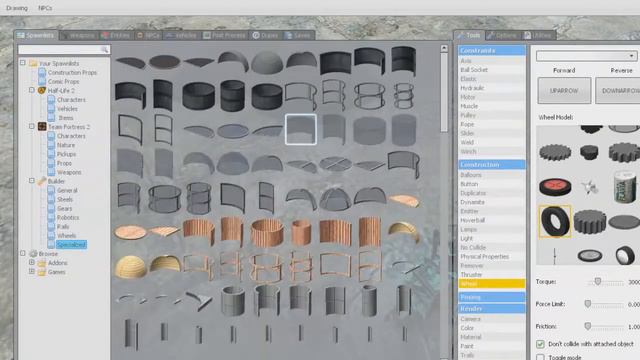This screenshot has height=360, width=640.
Task: Open the Drawing menu
Action: click(17, 8)
